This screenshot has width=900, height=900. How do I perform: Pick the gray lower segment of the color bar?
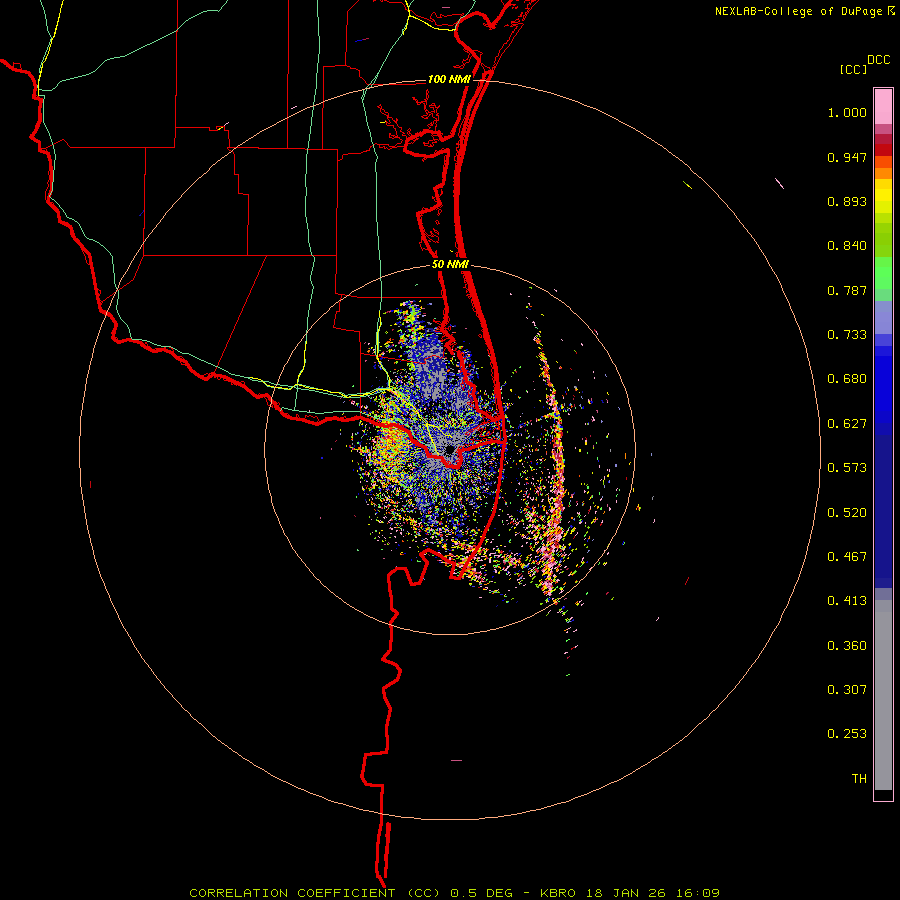[x=883, y=695]
